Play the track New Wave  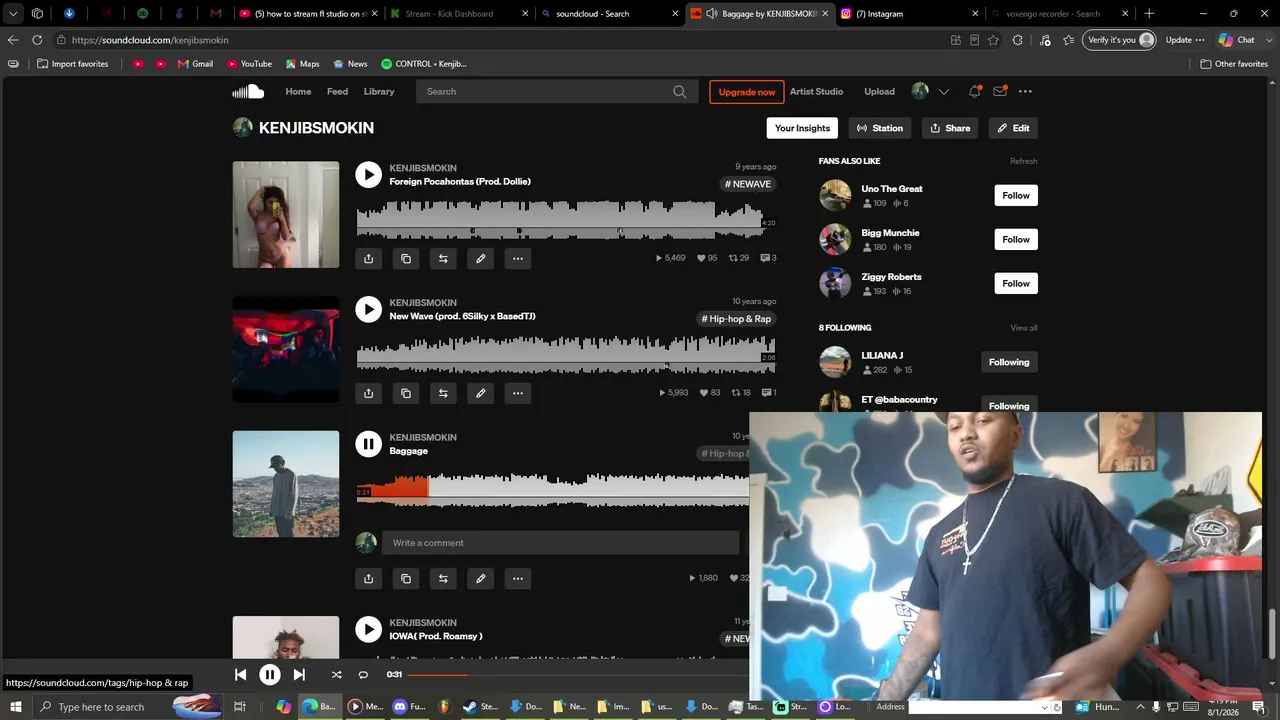tap(368, 309)
